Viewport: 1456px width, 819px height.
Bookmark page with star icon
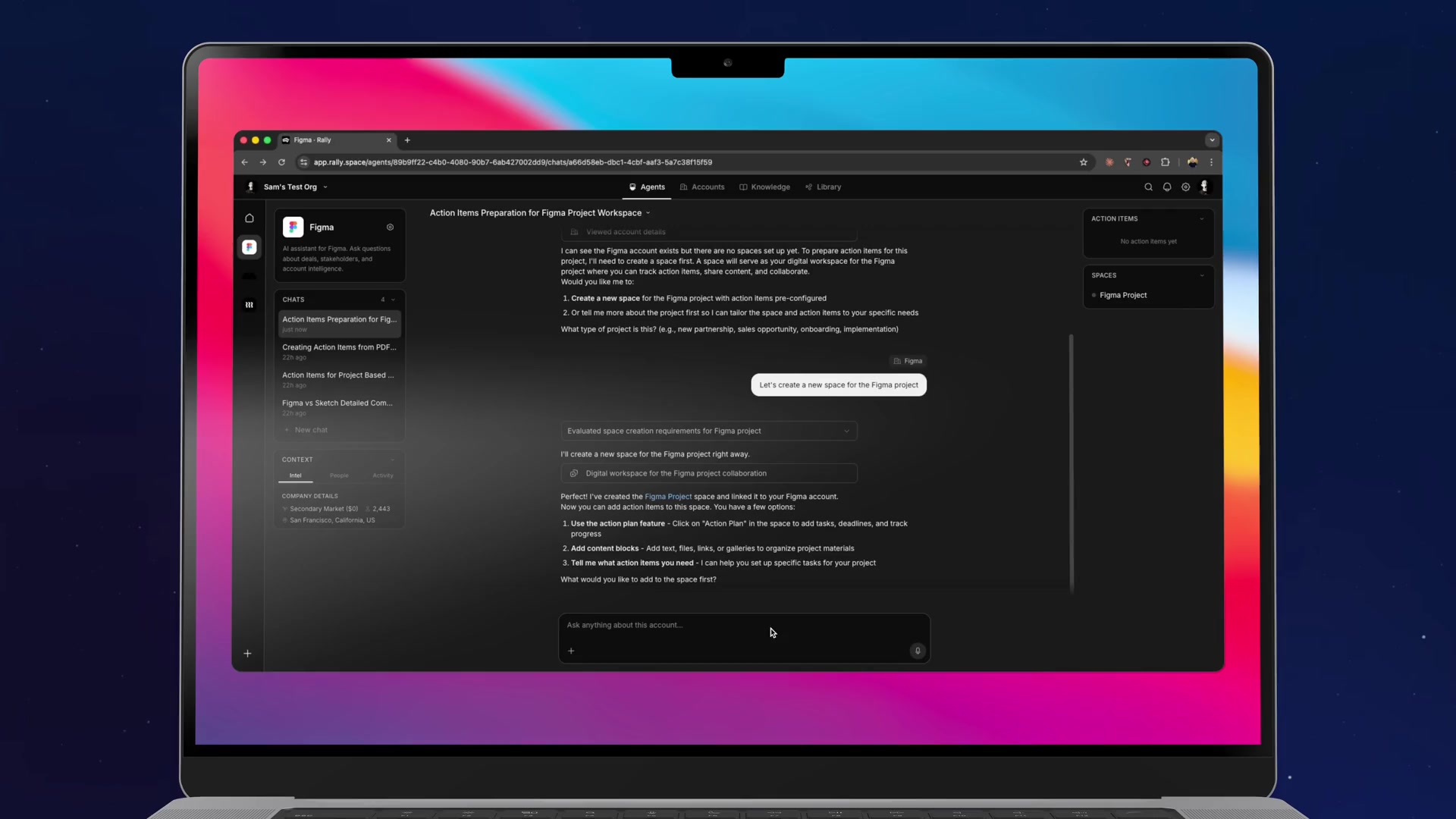[x=1084, y=162]
